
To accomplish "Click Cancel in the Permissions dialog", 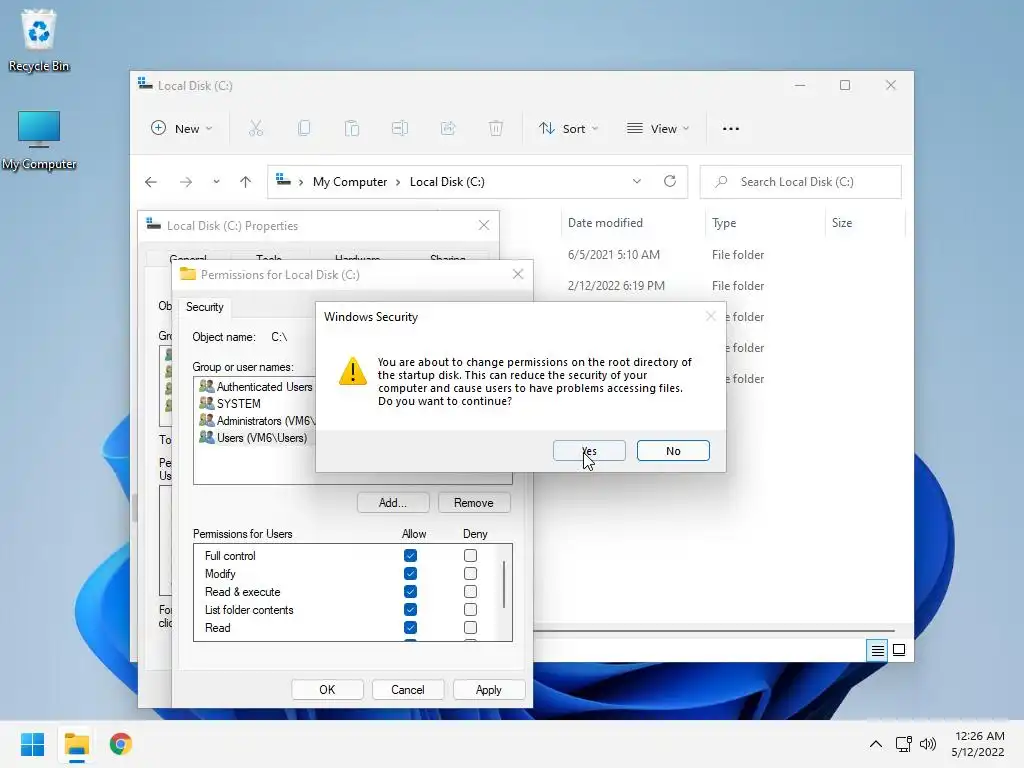I will click(408, 690).
